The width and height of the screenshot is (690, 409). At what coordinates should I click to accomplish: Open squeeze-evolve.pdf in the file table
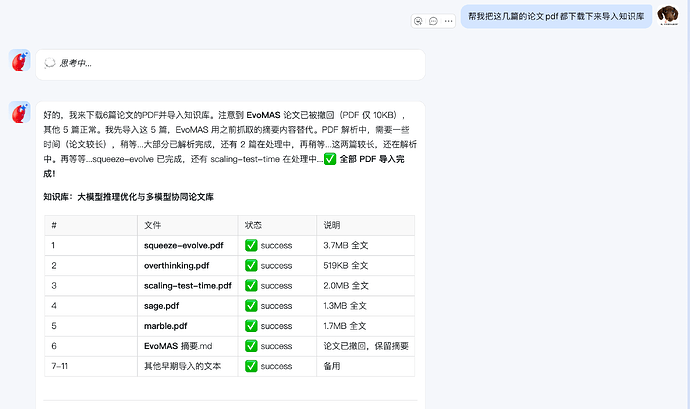184,246
